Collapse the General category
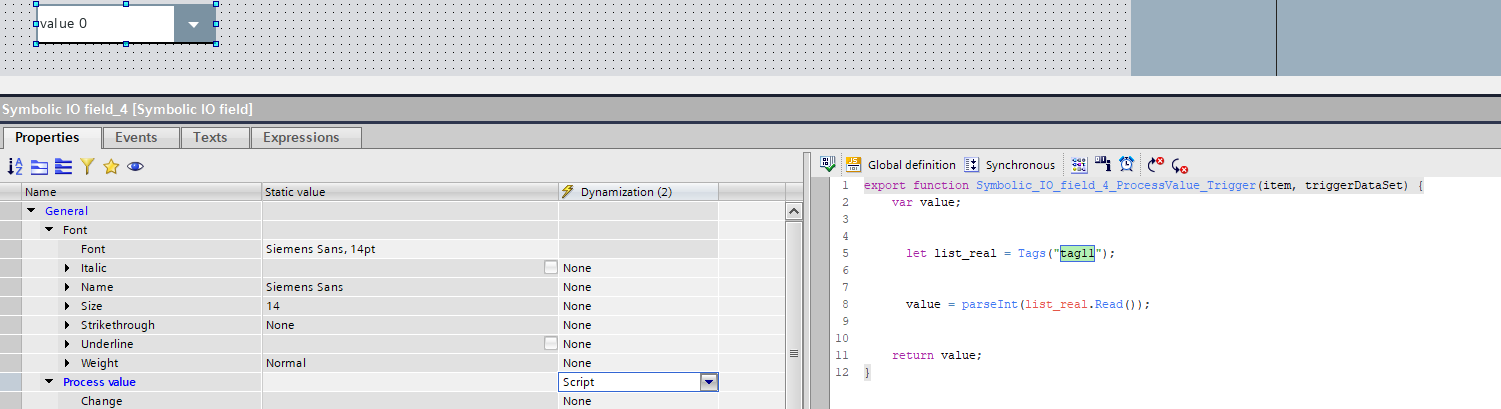This screenshot has width=1501, height=409. [x=31, y=211]
